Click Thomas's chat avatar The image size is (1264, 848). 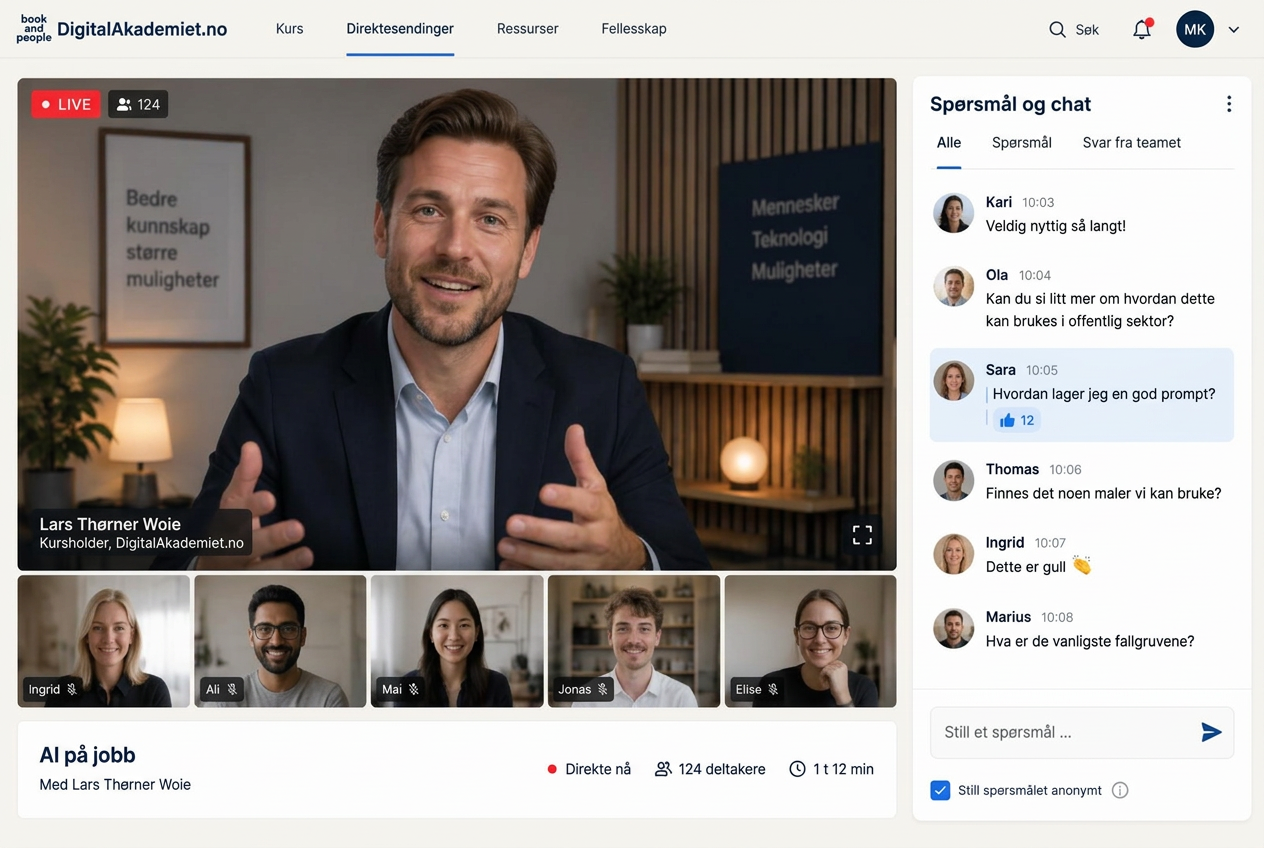[x=954, y=480]
